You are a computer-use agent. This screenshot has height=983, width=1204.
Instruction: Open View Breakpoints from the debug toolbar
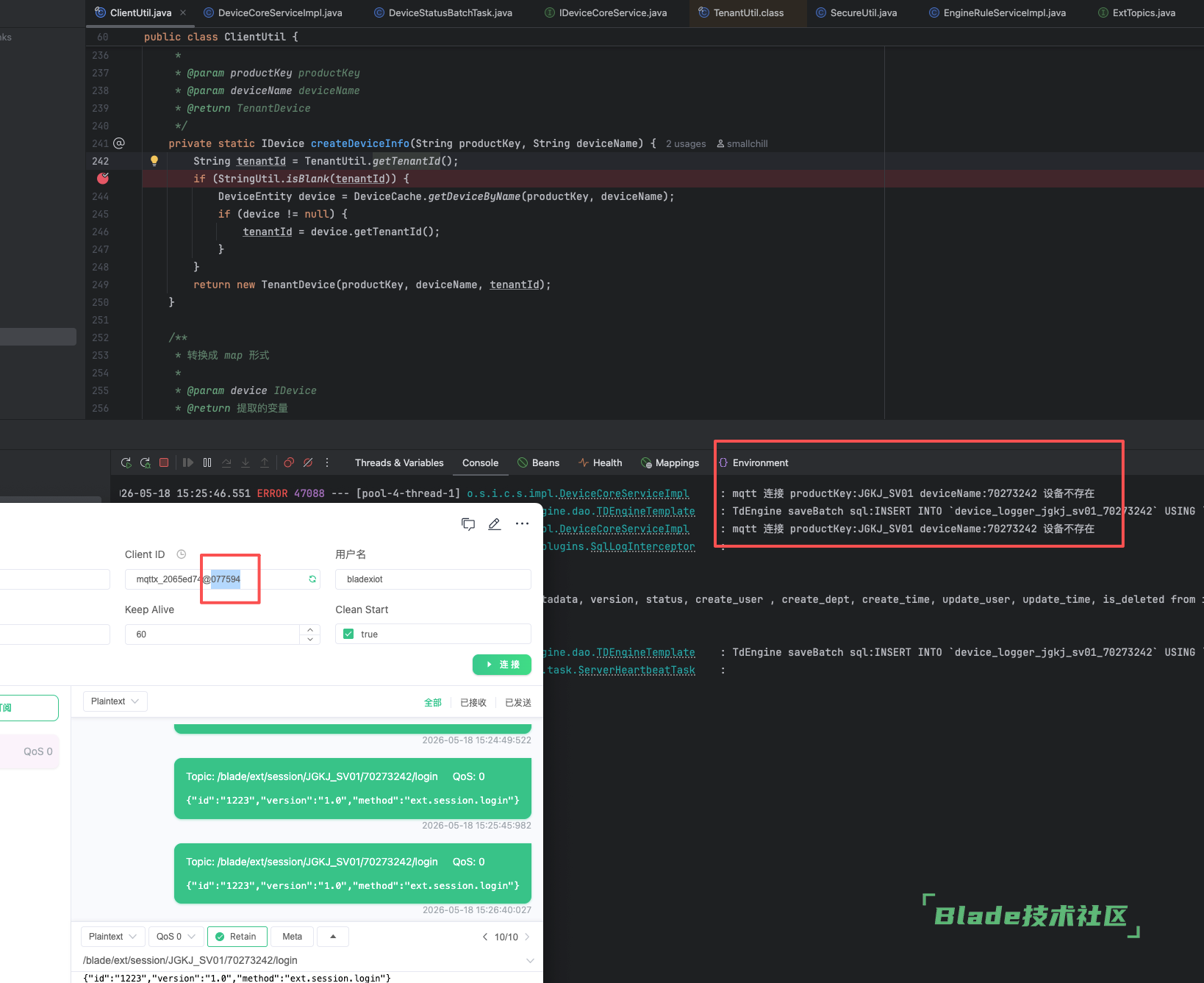coord(289,462)
